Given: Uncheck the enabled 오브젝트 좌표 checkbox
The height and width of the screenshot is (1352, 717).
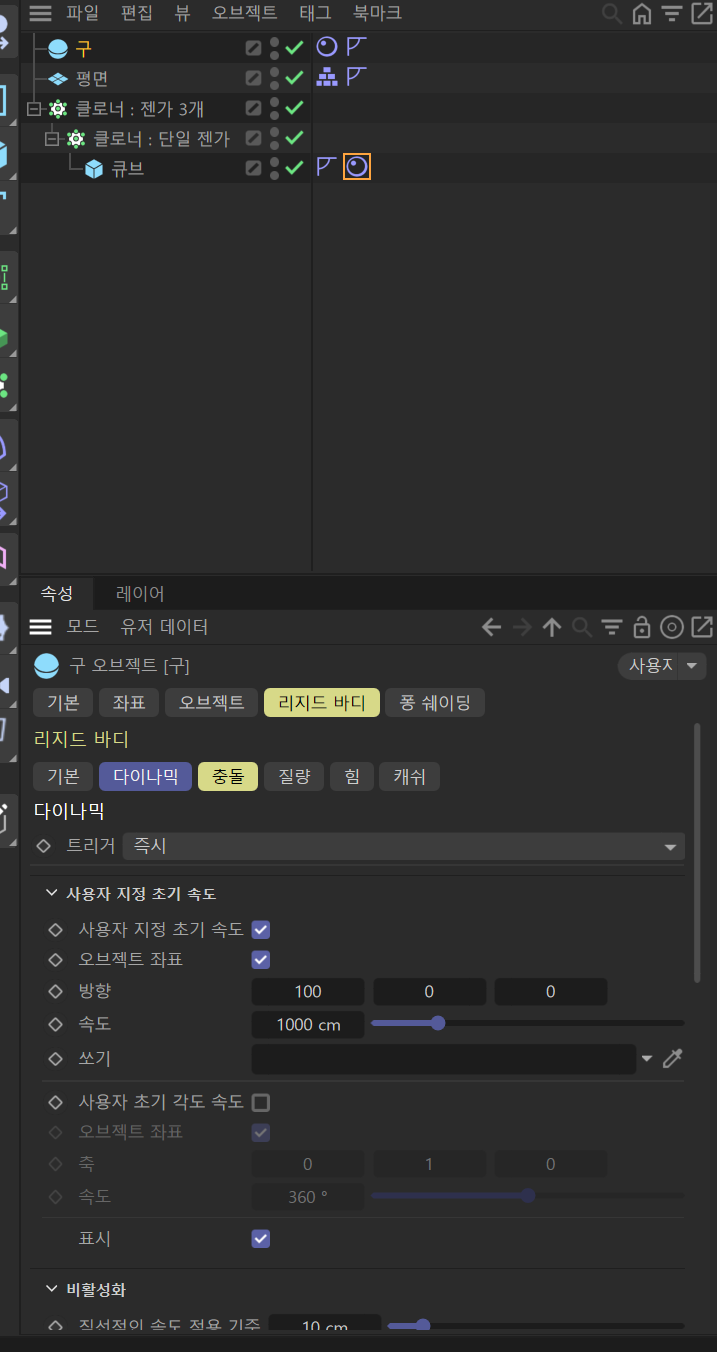Looking at the screenshot, I should (x=261, y=959).
